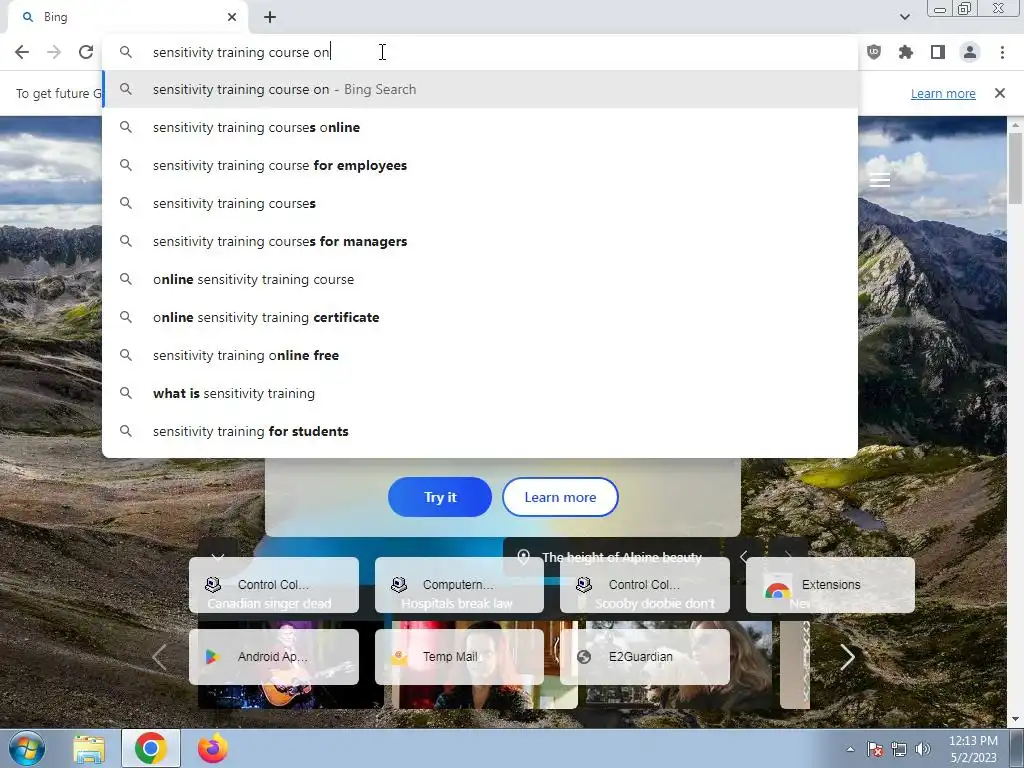This screenshot has width=1024, height=768.
Task: Collapse the feed with the down chevron
Action: coord(218,556)
